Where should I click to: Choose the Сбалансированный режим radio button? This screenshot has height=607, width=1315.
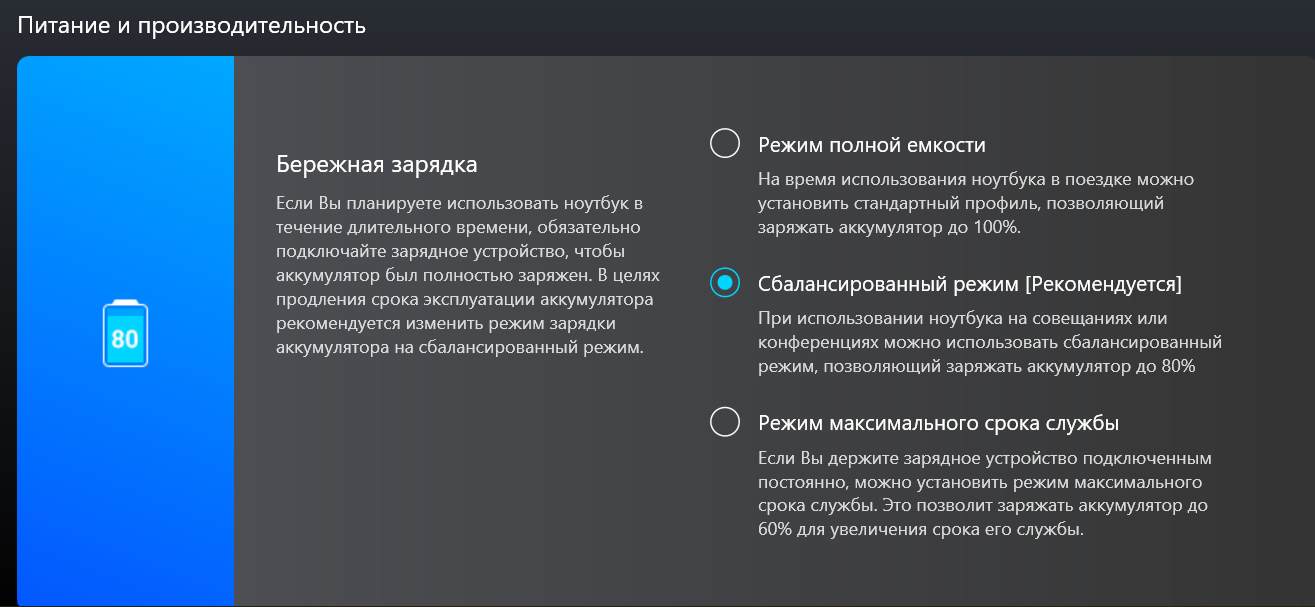click(724, 284)
